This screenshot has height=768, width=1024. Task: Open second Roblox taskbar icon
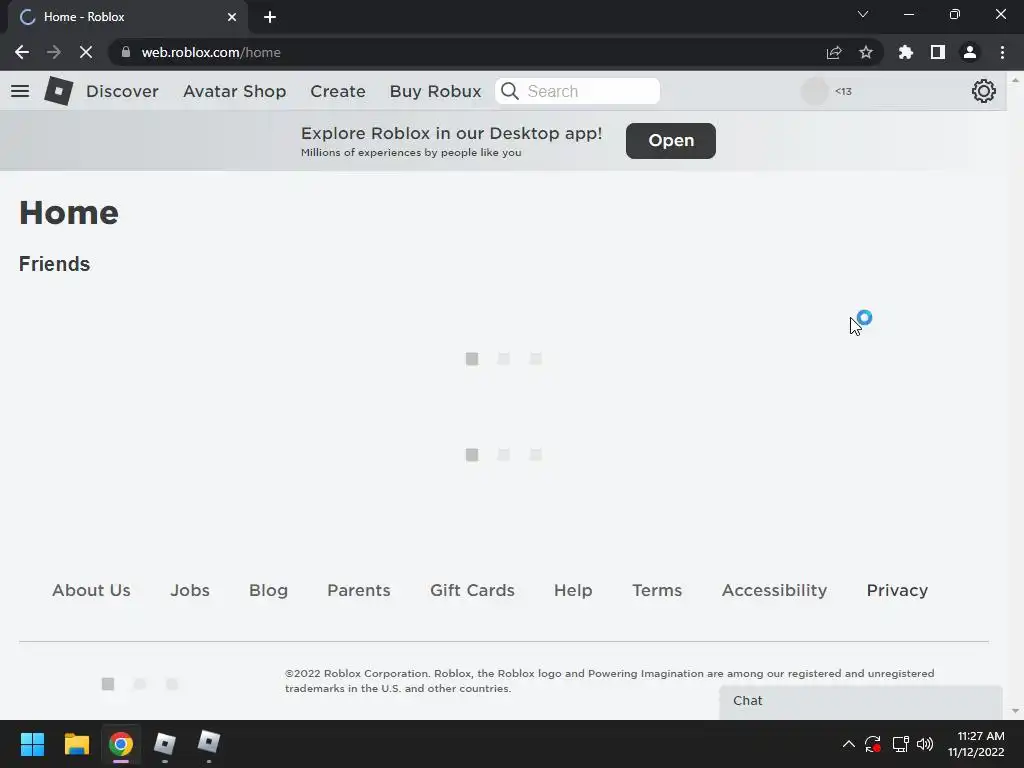coord(209,743)
